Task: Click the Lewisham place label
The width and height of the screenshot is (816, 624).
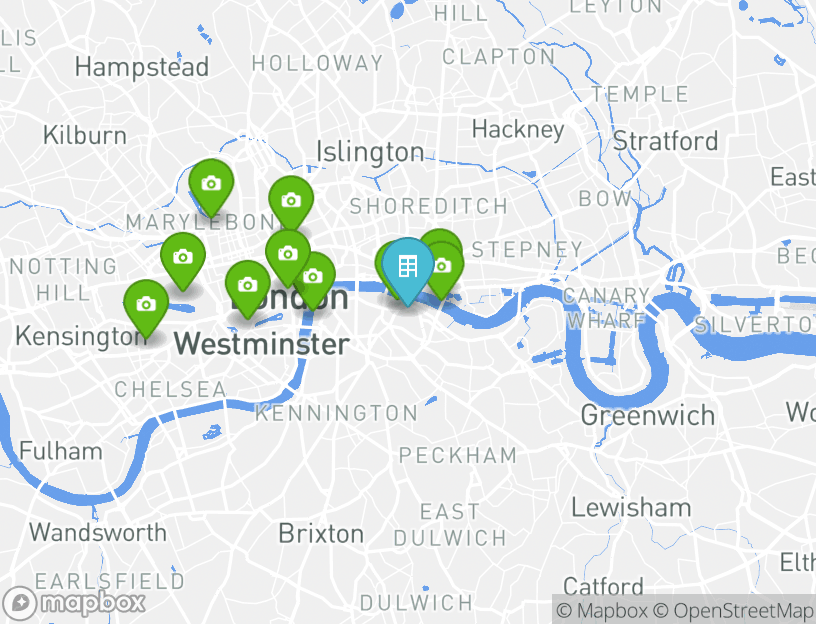Action: (631, 507)
